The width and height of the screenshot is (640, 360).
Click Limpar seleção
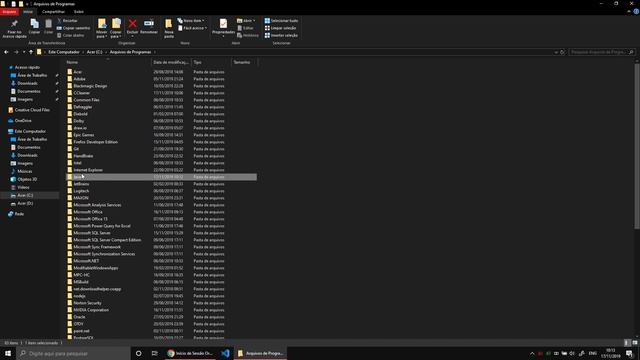(280, 28)
